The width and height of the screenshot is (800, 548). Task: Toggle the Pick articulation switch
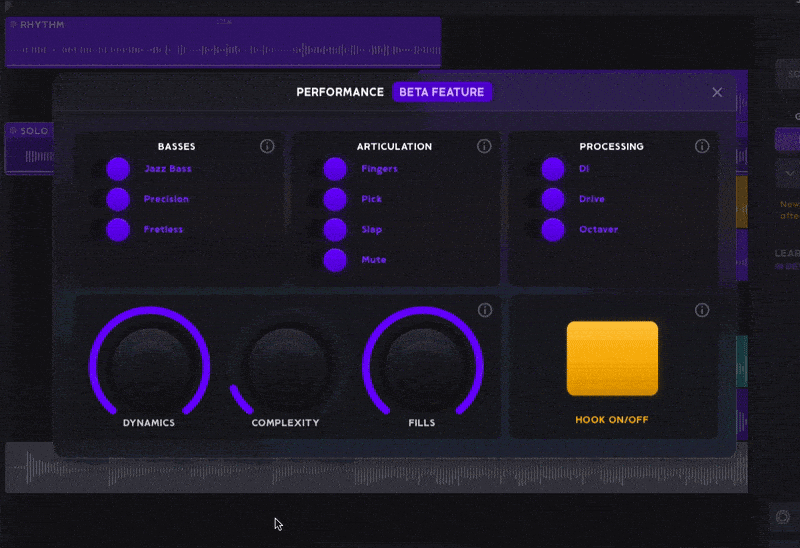[335, 200]
